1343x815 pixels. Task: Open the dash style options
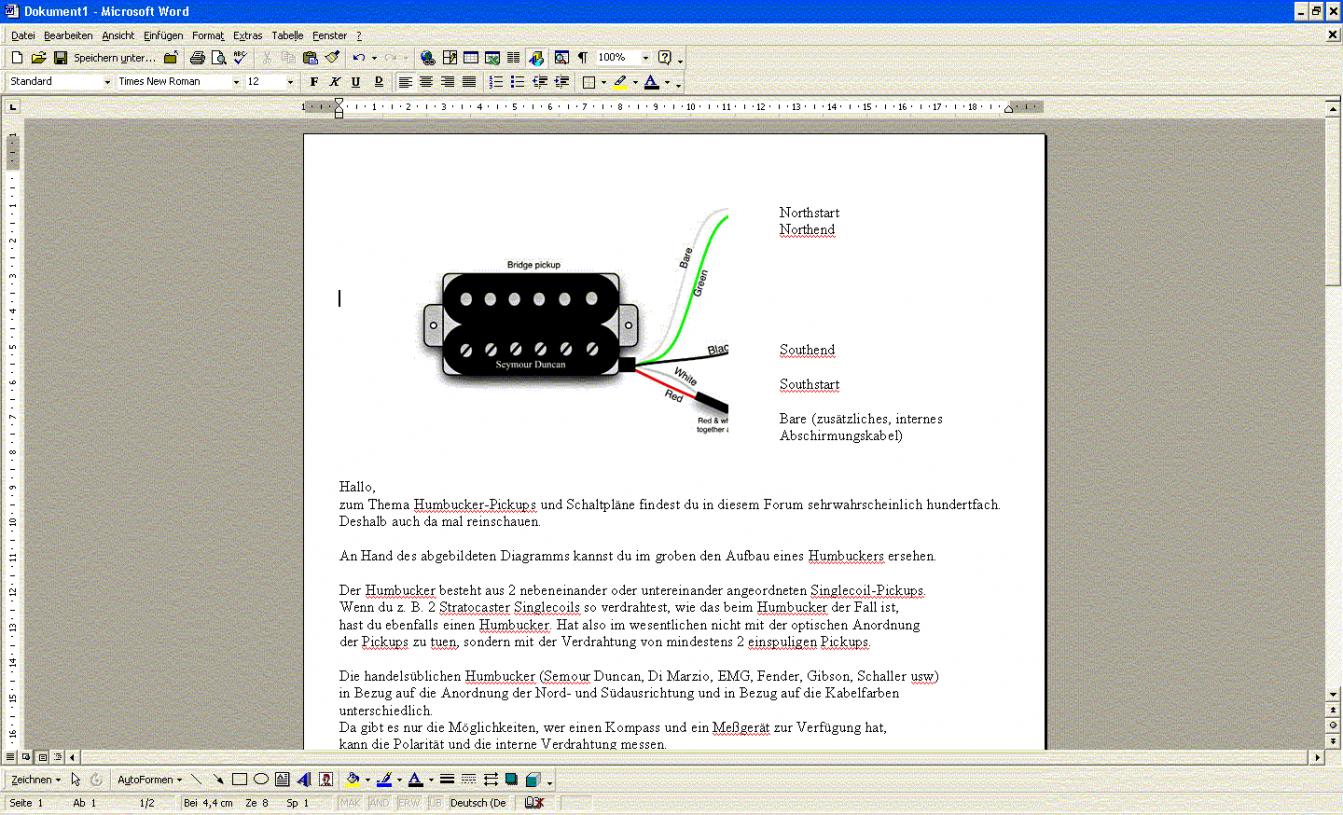click(x=468, y=779)
